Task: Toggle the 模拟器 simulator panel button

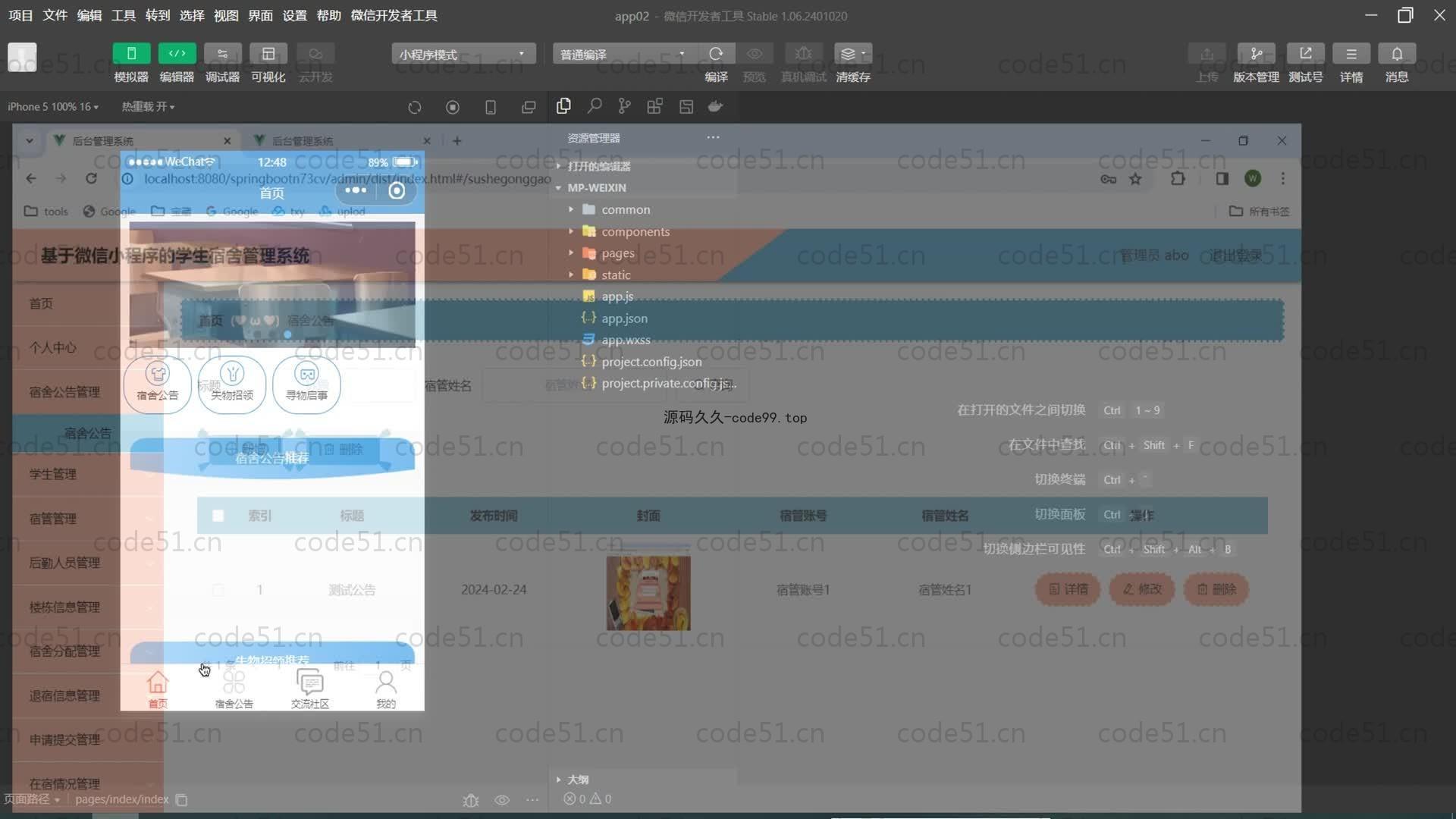Action: pyautogui.click(x=131, y=54)
